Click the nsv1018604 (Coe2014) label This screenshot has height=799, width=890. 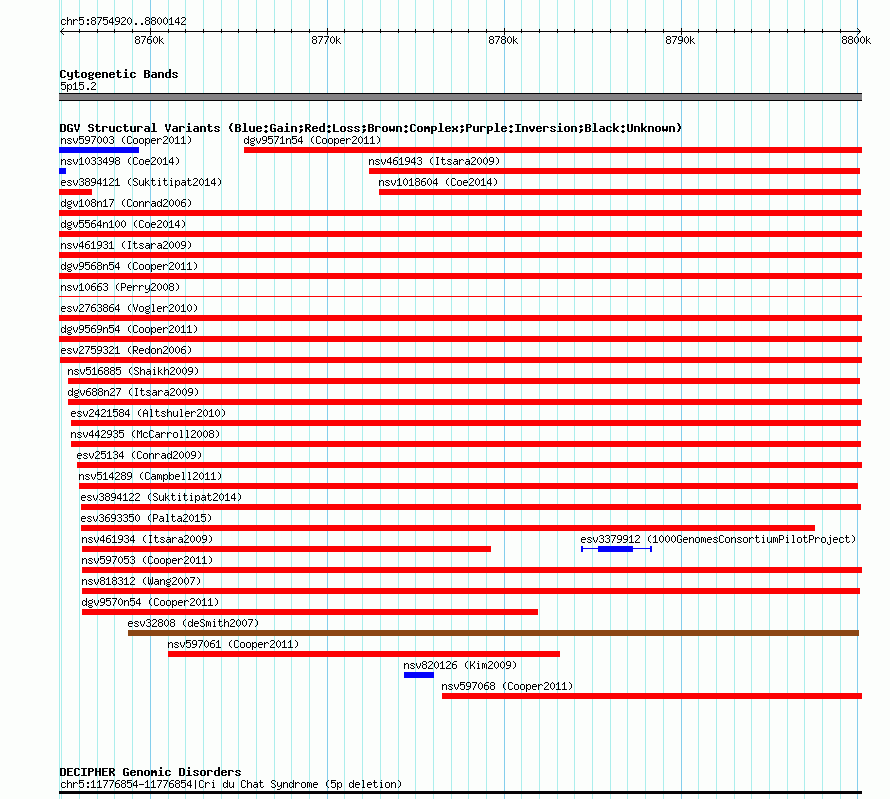point(438,182)
